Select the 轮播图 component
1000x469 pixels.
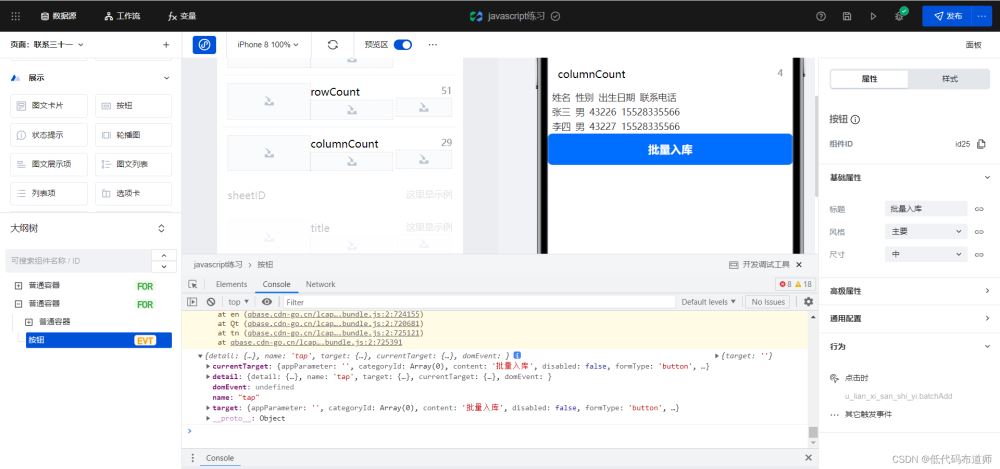[x=133, y=135]
